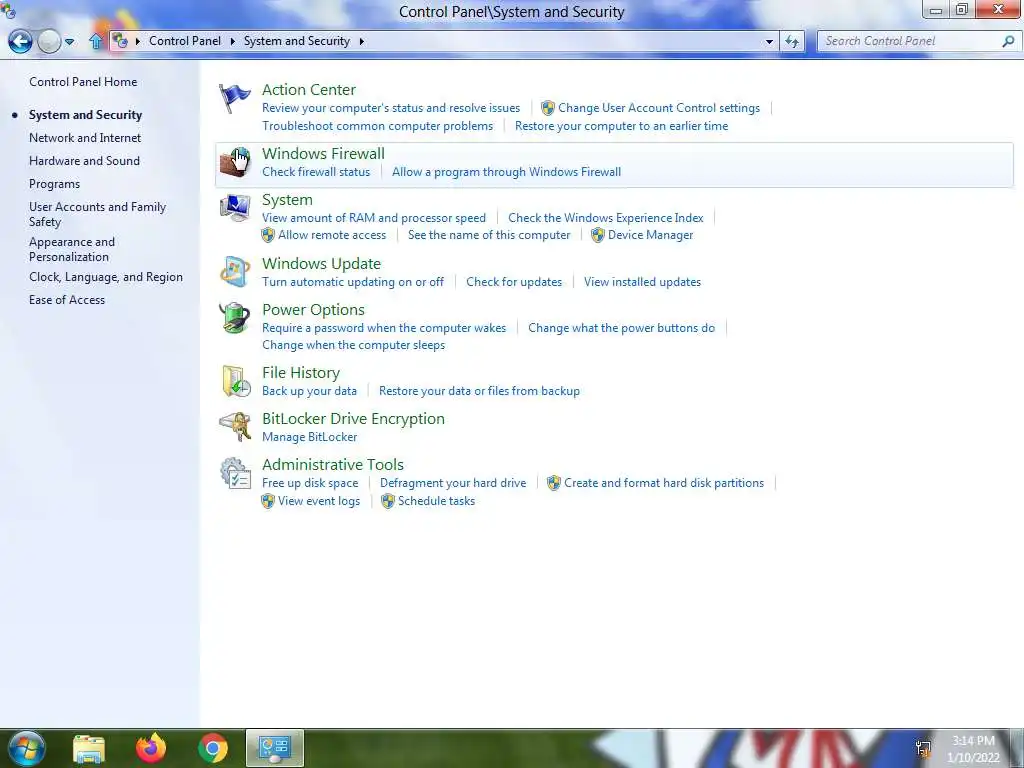Click the shield icon beside Change User Account Control
The width and height of the screenshot is (1024, 768).
pyautogui.click(x=548, y=108)
